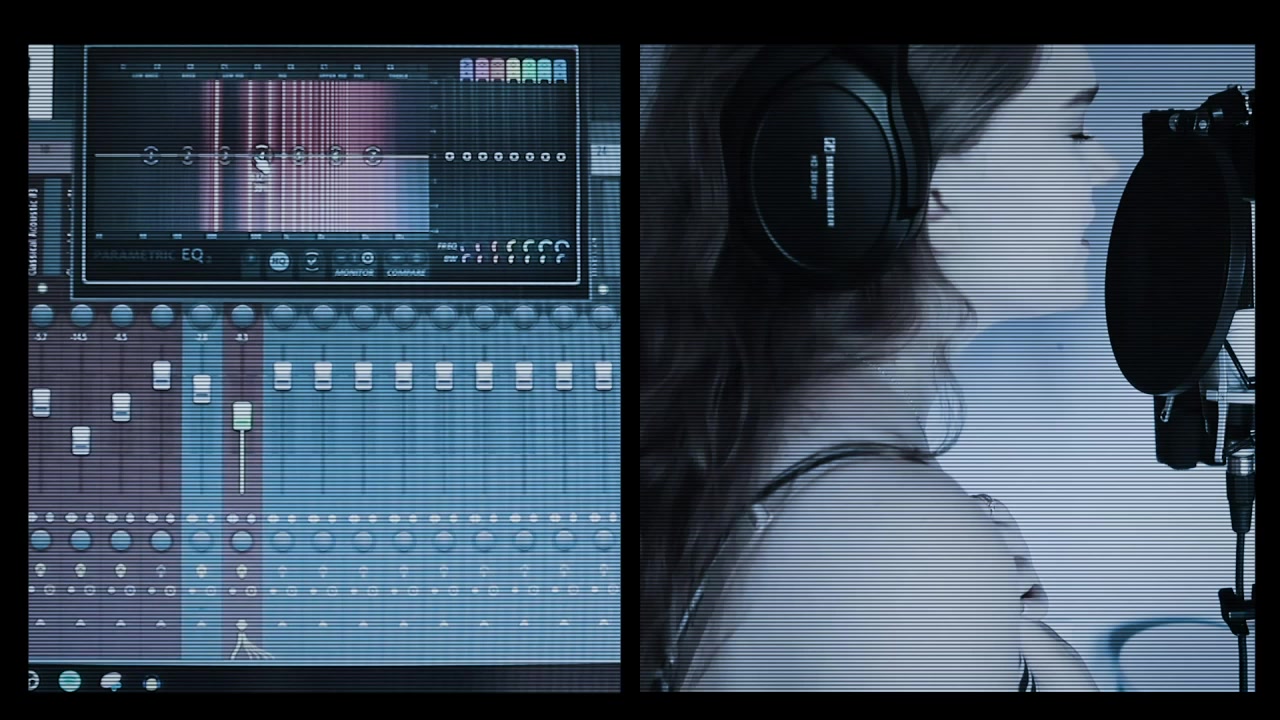Viewport: 1280px width, 720px height.
Task: Grab the green fader on the -8.3 channel
Action: (x=242, y=416)
